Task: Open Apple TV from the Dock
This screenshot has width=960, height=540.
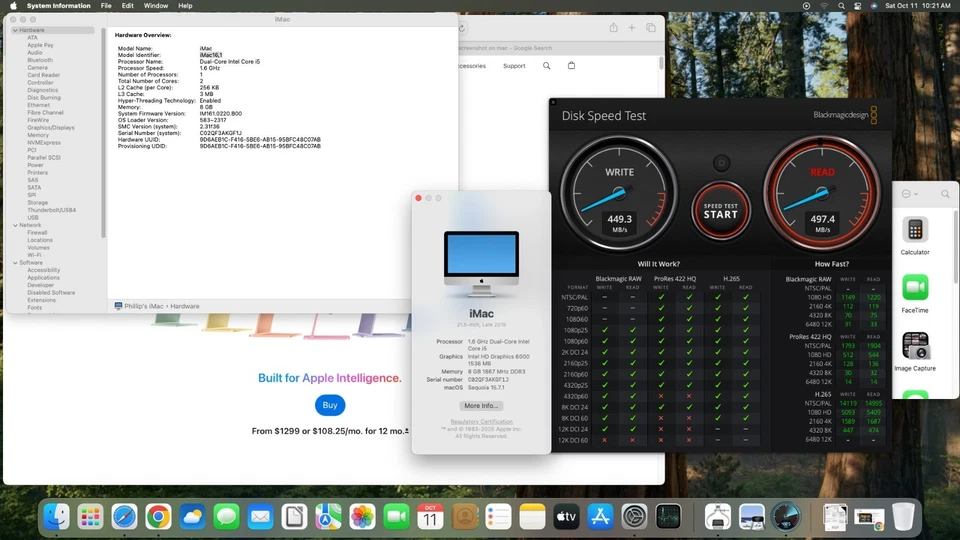Action: pos(566,517)
